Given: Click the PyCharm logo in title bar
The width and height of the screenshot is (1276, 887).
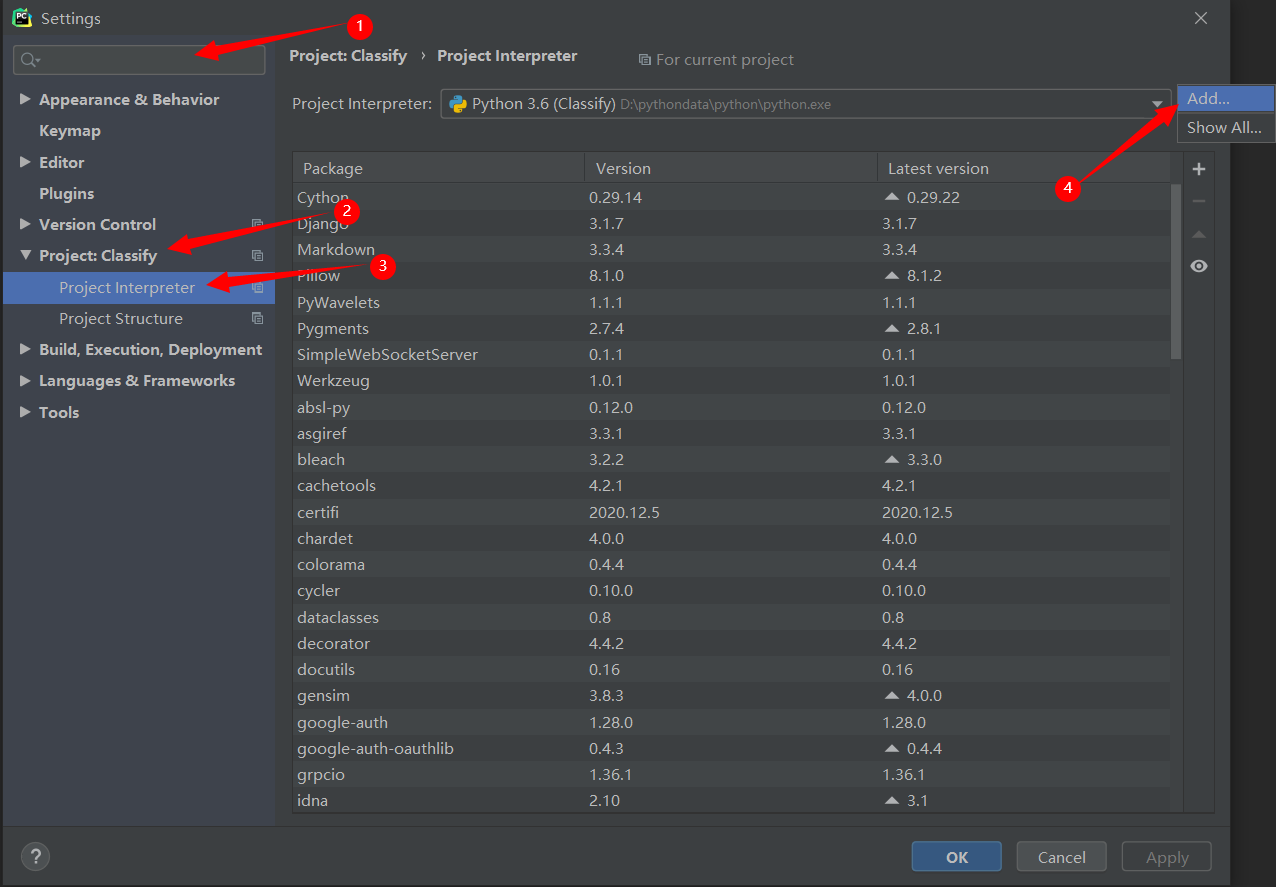Looking at the screenshot, I should point(21,17).
